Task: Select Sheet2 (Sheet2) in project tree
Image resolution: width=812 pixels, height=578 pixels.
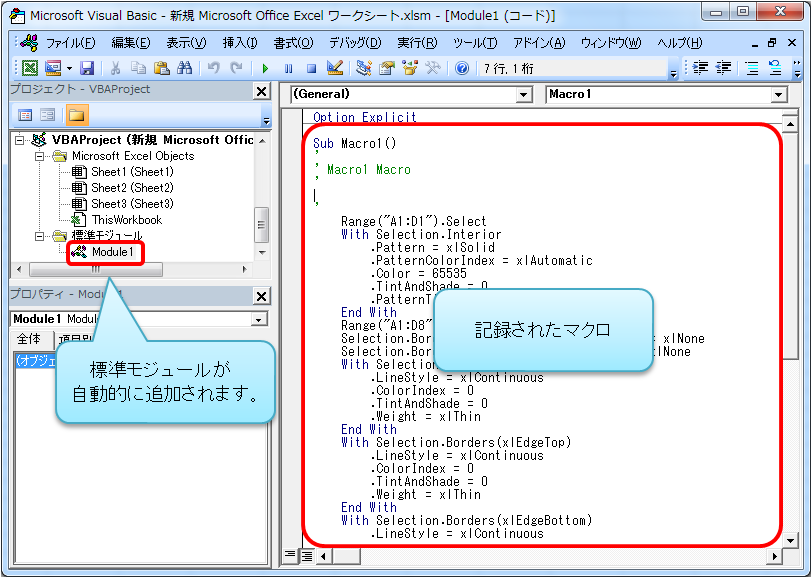Action: pos(132,188)
